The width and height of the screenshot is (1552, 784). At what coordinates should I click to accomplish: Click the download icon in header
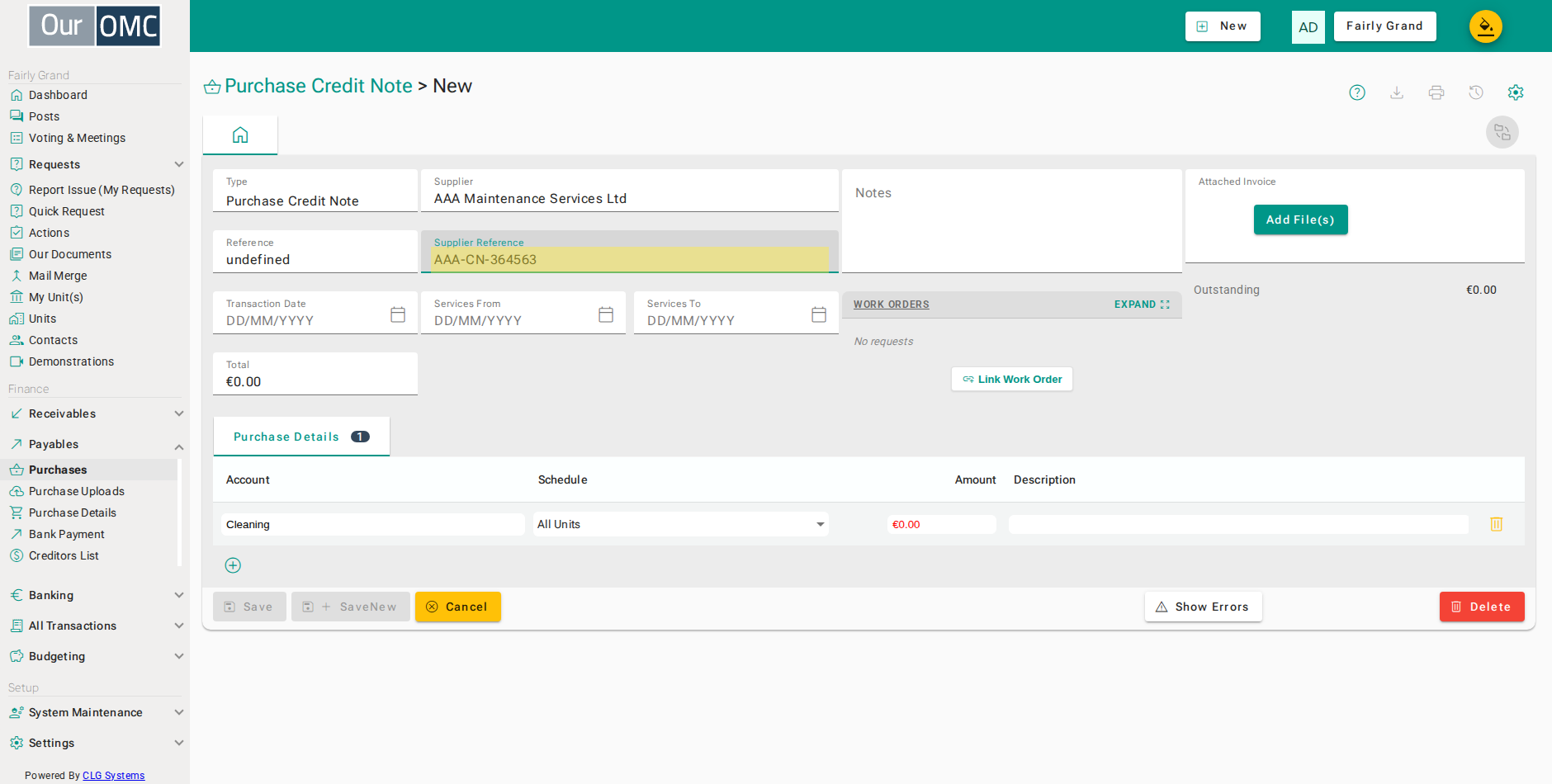tap(1397, 92)
